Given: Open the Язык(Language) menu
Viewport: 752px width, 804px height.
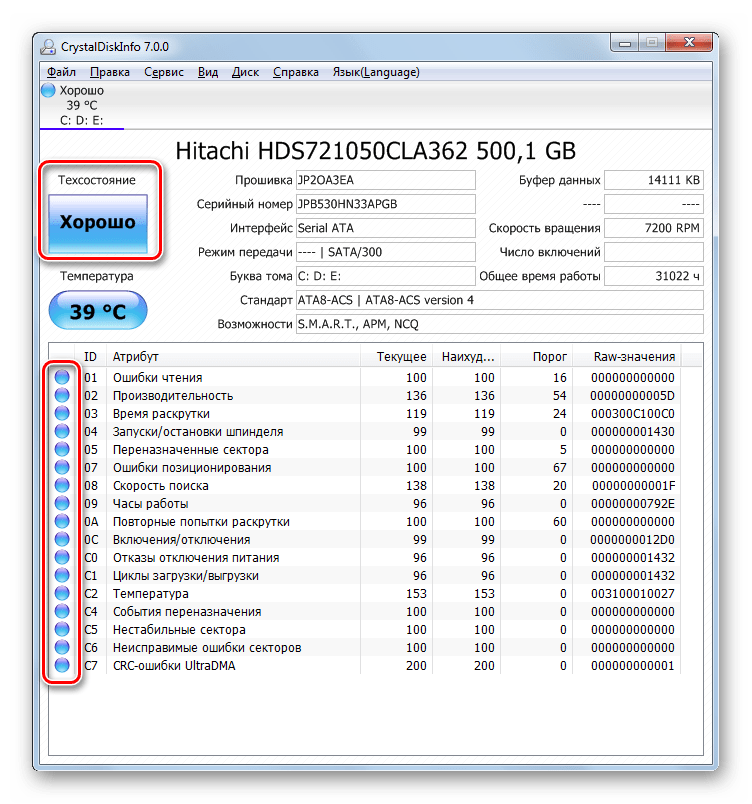Looking at the screenshot, I should click(376, 72).
